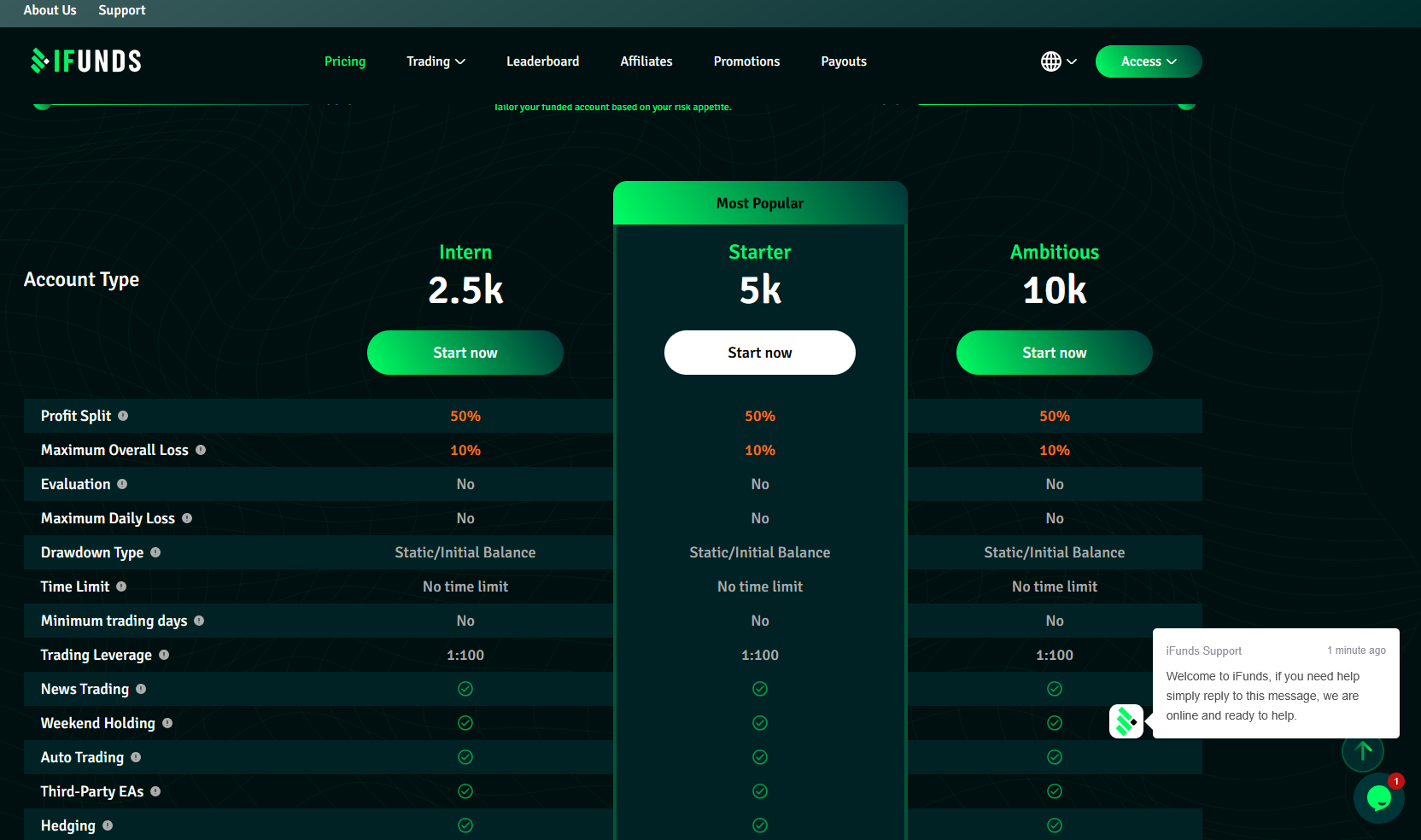The width and height of the screenshot is (1421, 840).
Task: Click the Weekend Holding checkmark under Starter
Action: tap(760, 723)
